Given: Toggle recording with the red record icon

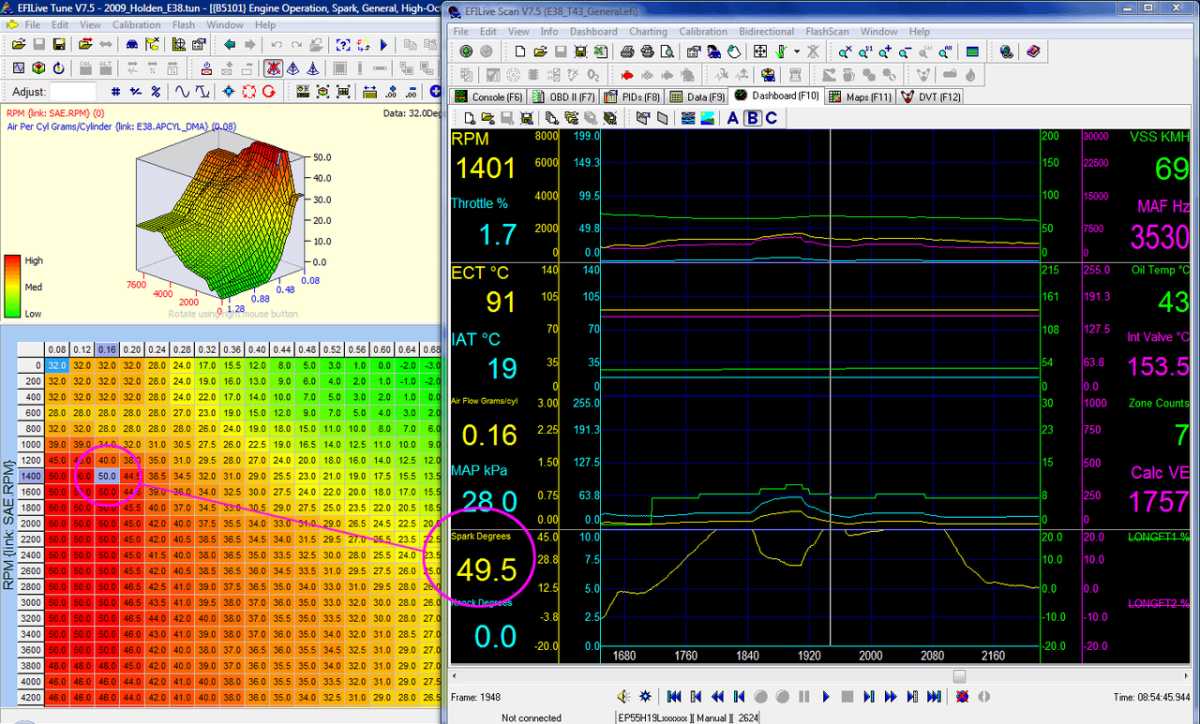Looking at the screenshot, I should [962, 695].
